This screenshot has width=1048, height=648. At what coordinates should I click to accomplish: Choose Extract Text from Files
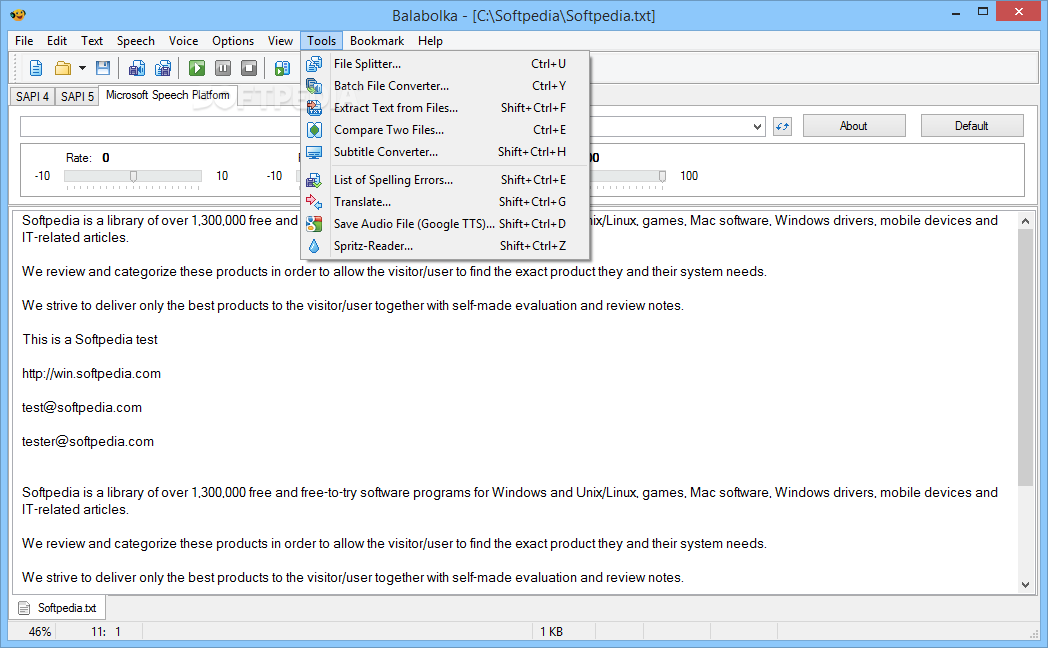[x=444, y=108]
